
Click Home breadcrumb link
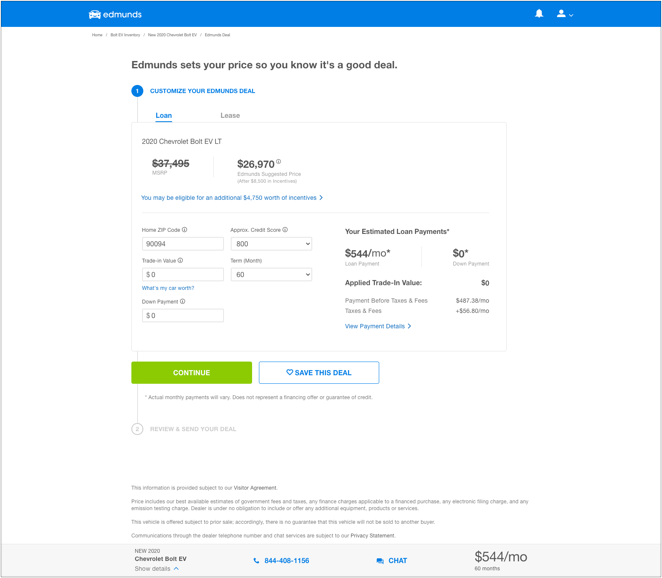click(x=97, y=35)
